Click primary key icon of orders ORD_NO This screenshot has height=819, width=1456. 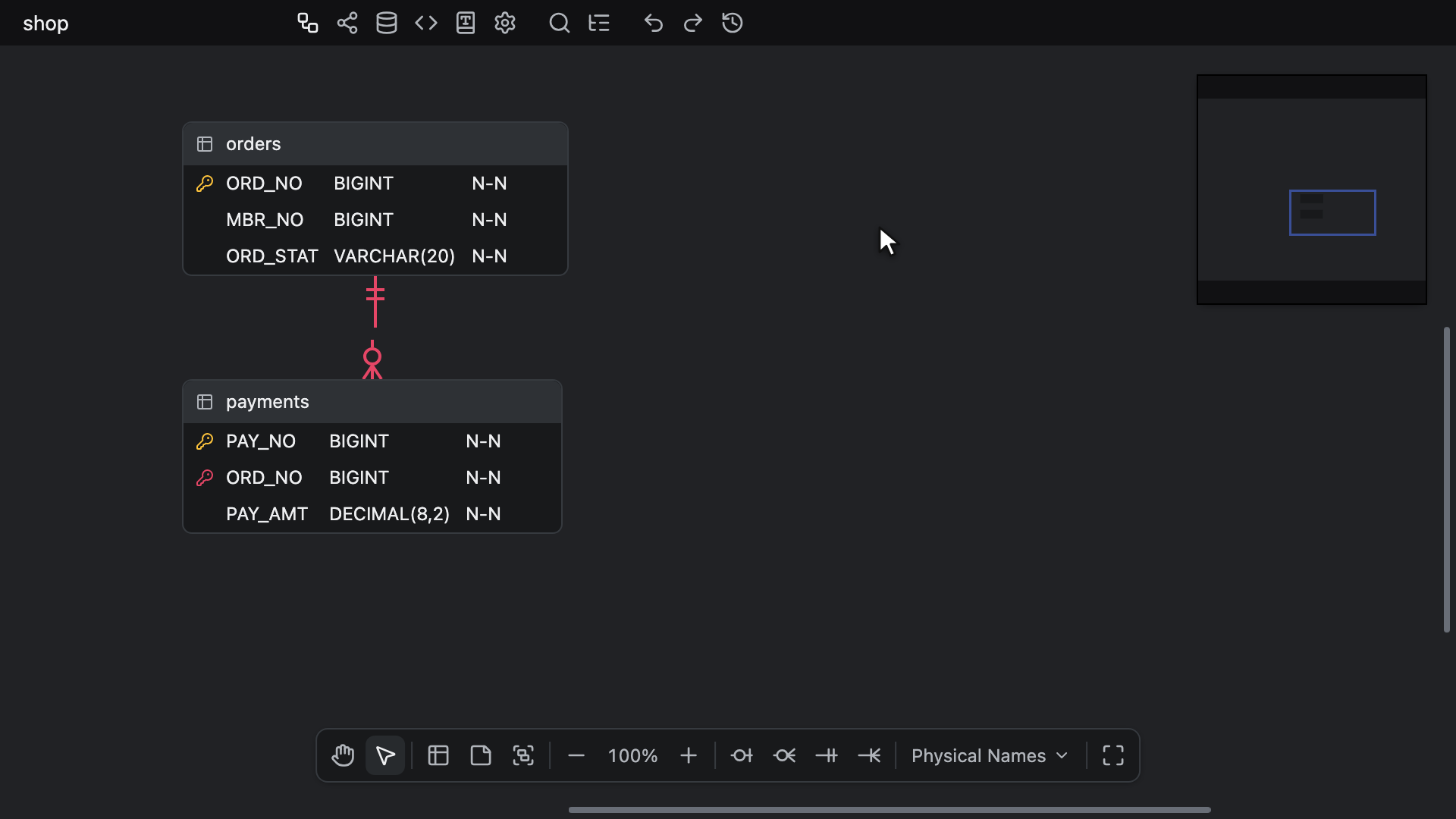pos(205,184)
